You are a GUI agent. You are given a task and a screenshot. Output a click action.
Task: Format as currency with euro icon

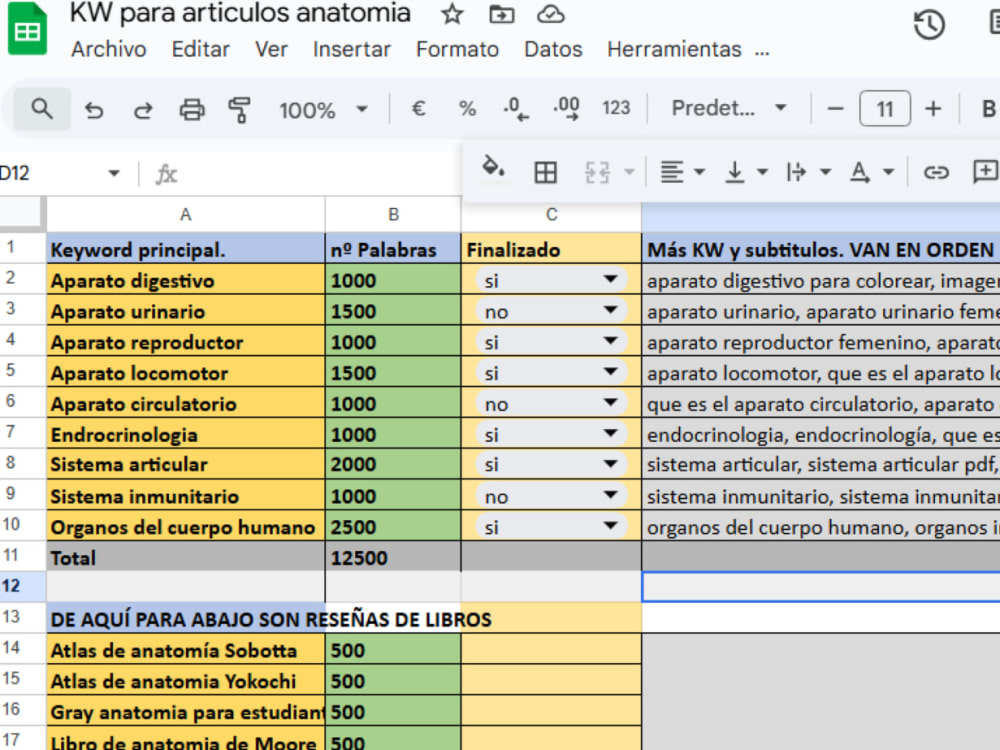[418, 108]
